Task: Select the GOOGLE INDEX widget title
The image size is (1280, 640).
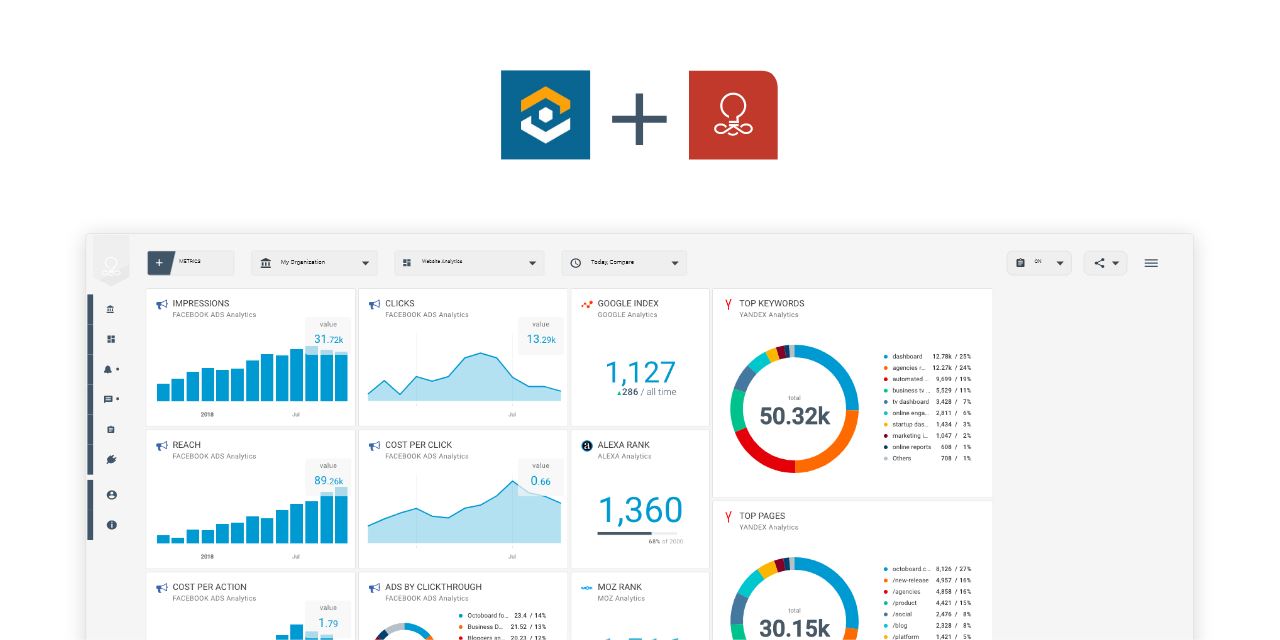Action: tap(628, 303)
